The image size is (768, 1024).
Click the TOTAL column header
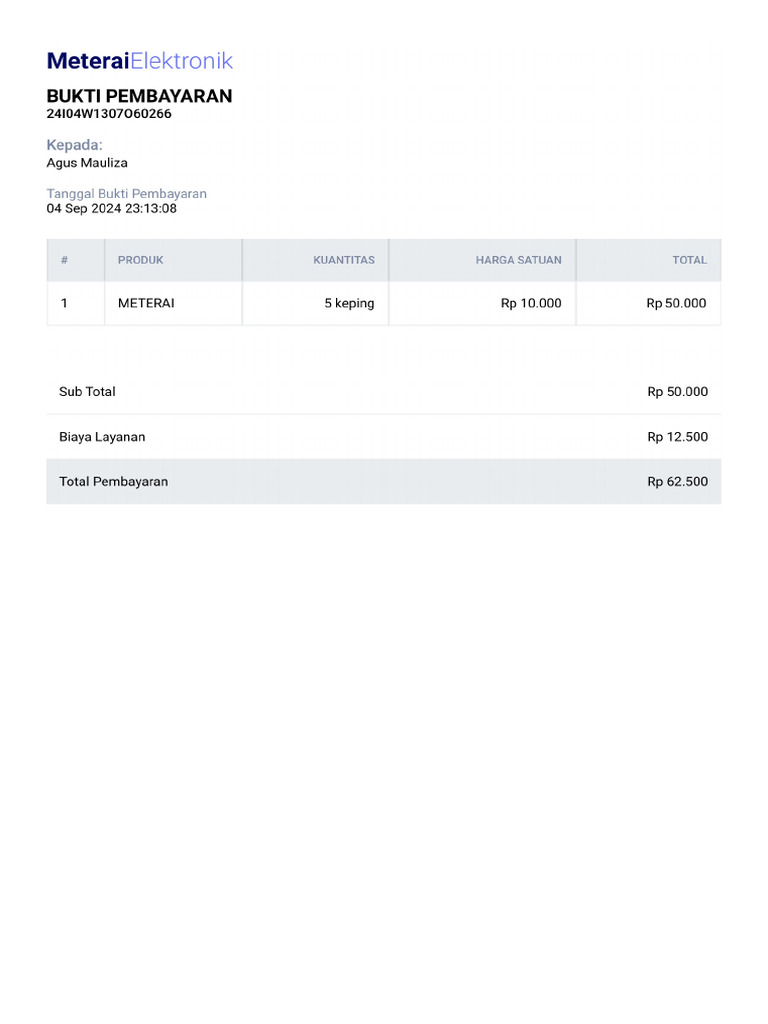(x=690, y=260)
